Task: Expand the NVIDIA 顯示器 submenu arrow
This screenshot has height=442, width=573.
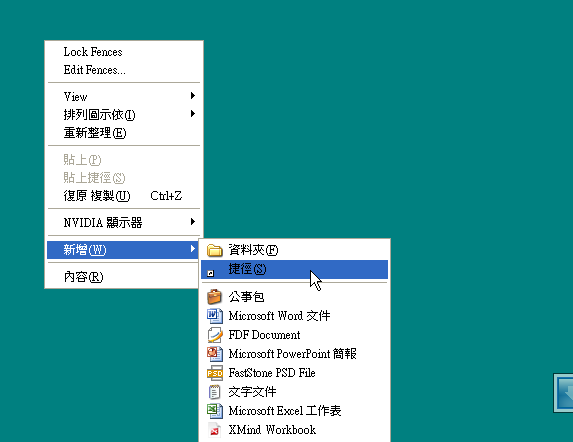Action: 193,222
